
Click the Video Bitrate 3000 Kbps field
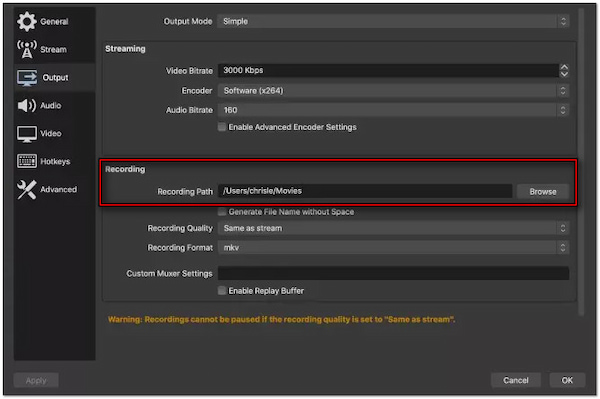[x=388, y=70]
